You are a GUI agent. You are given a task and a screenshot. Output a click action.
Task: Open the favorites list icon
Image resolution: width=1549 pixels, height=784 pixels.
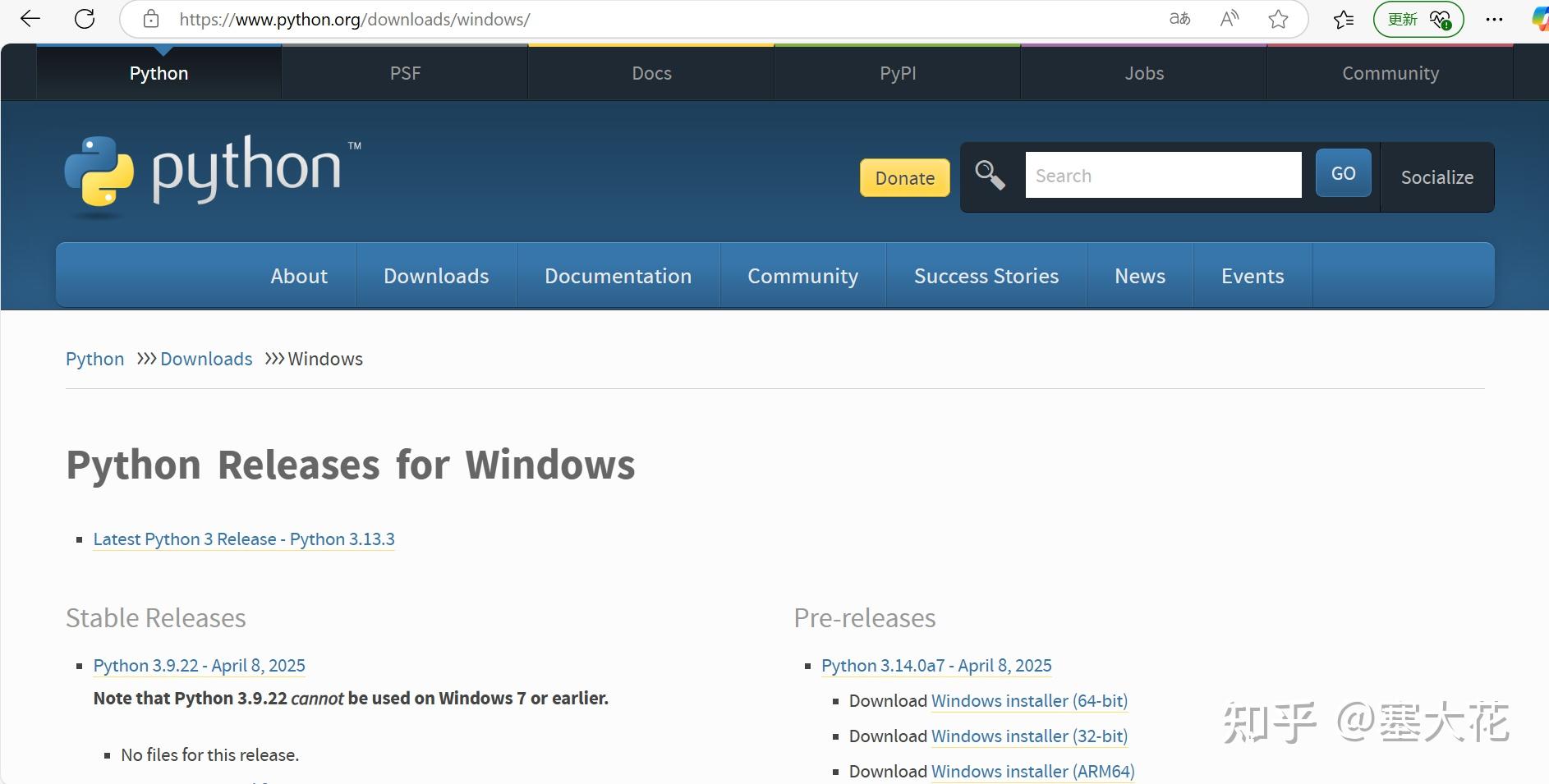coord(1344,19)
